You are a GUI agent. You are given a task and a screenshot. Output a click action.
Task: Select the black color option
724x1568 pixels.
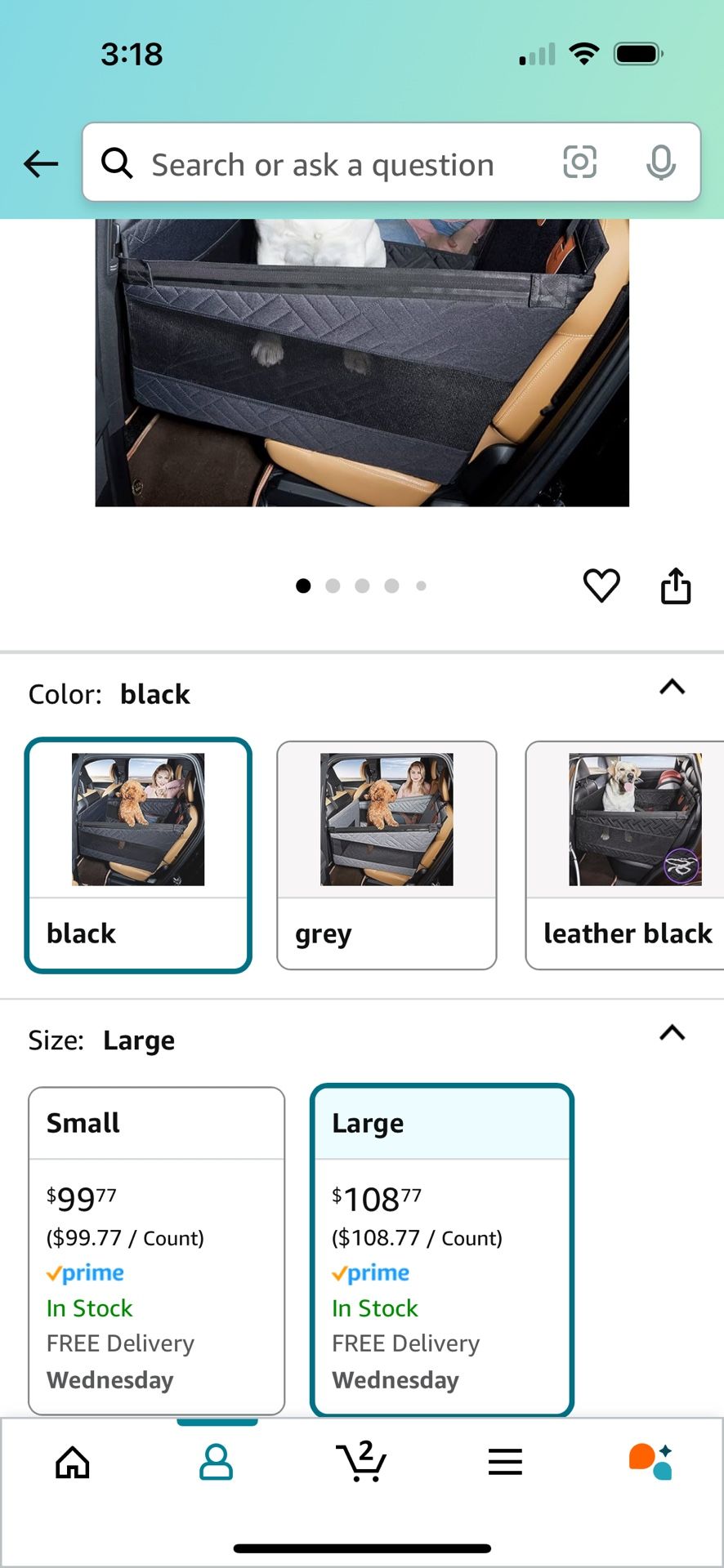point(138,855)
